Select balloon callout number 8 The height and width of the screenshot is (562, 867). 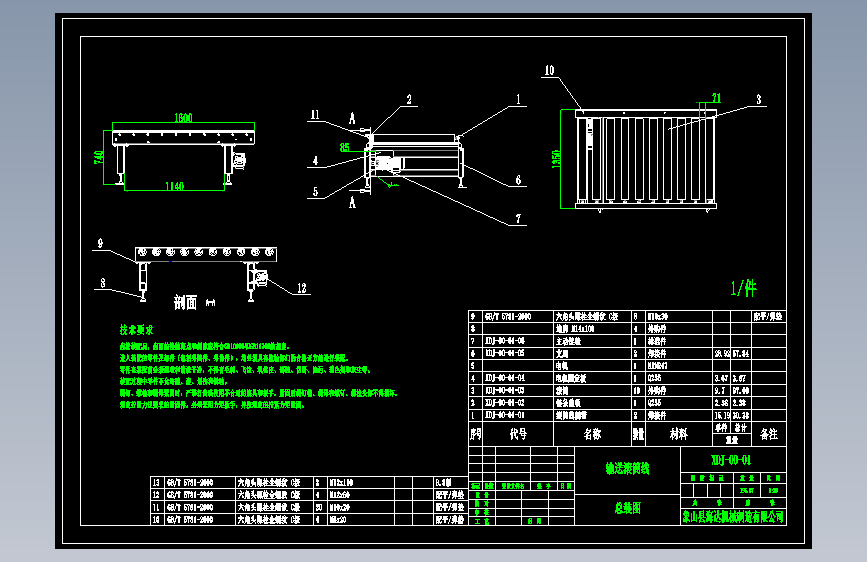pyautogui.click(x=103, y=283)
